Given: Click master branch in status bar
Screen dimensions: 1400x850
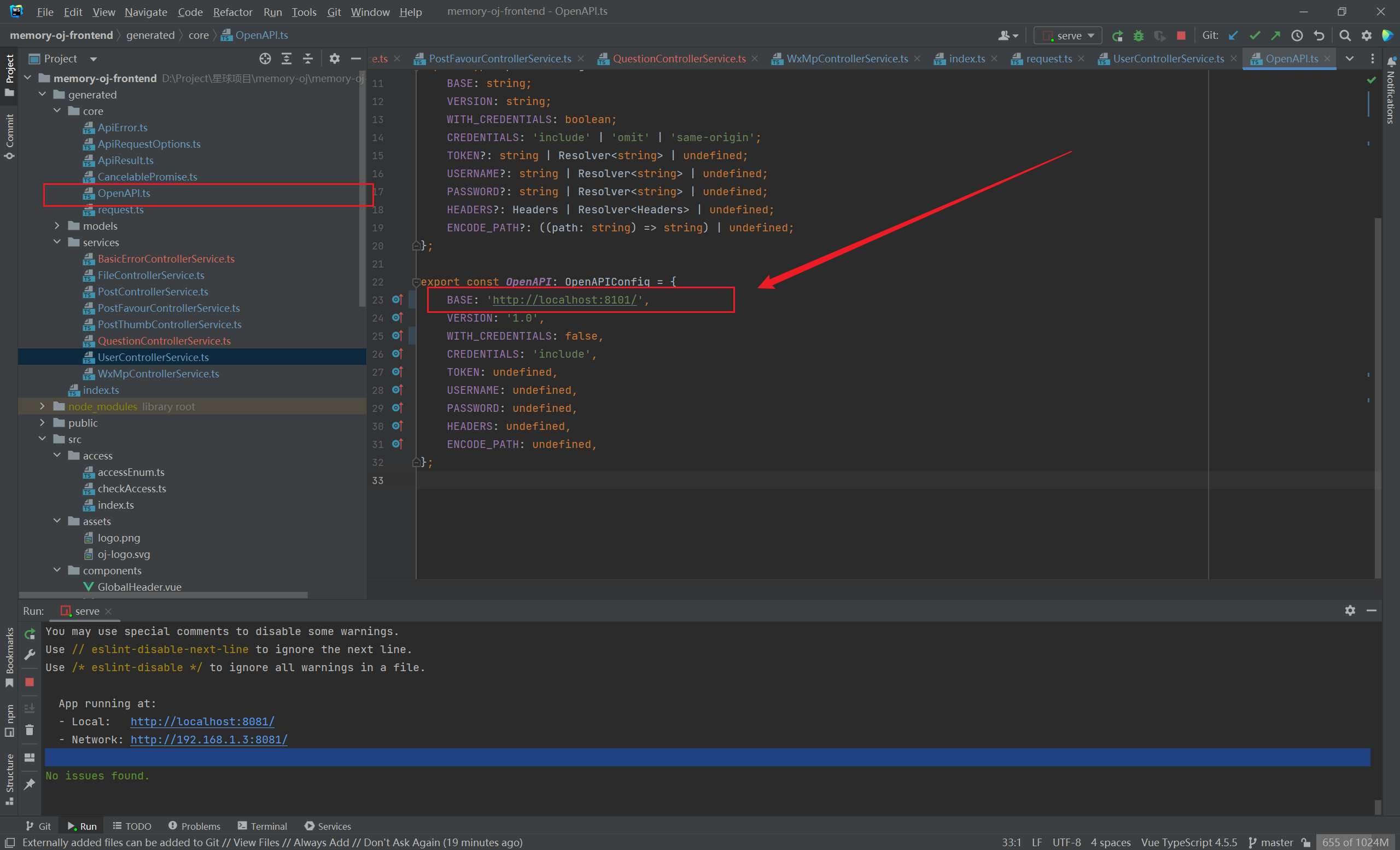Looking at the screenshot, I should (x=1270, y=842).
